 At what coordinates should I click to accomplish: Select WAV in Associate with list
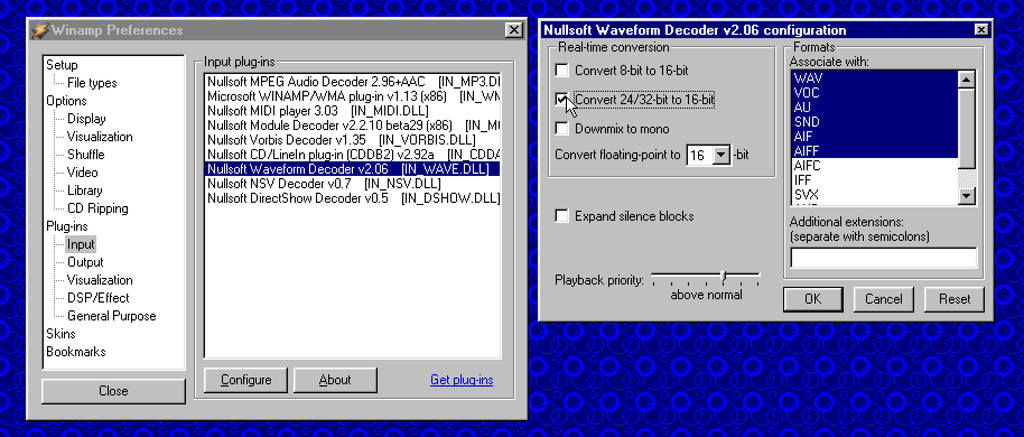[x=874, y=78]
